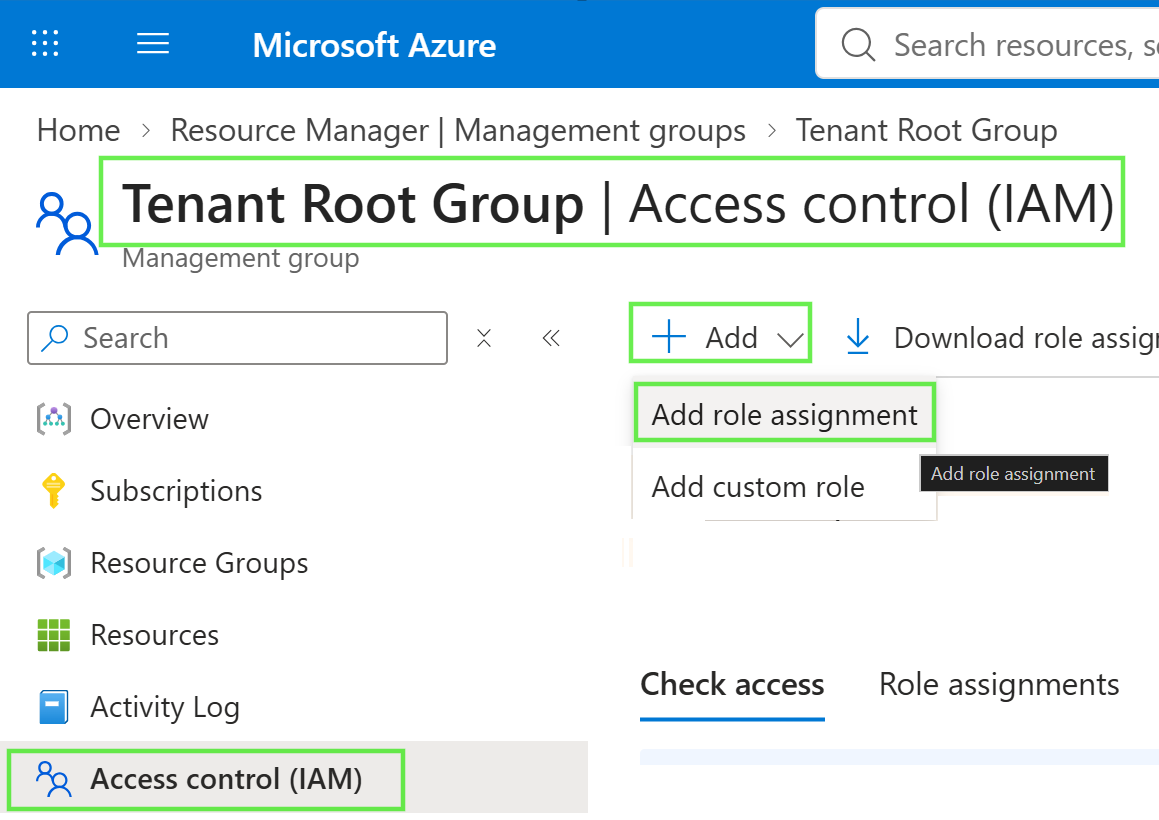The image size is (1159, 820).
Task: Select Access control (IAM) in sidebar
Action: [293, 779]
